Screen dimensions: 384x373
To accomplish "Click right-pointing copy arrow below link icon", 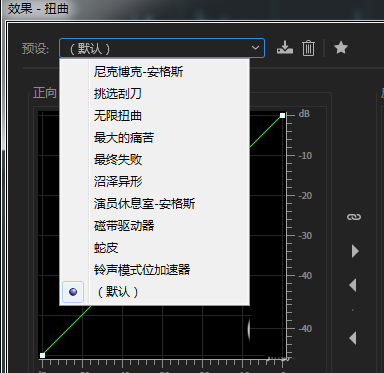I will (x=355, y=251).
